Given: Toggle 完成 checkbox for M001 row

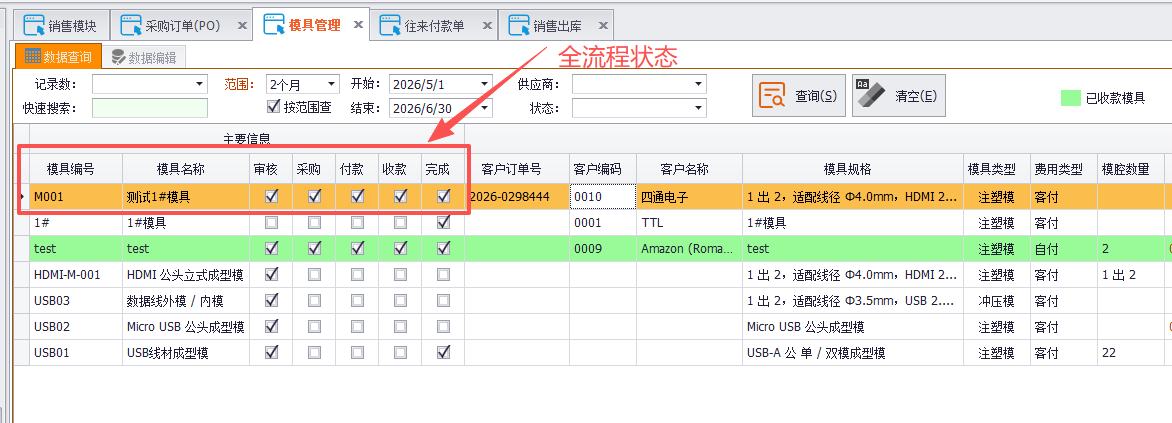Looking at the screenshot, I should pos(444,196).
